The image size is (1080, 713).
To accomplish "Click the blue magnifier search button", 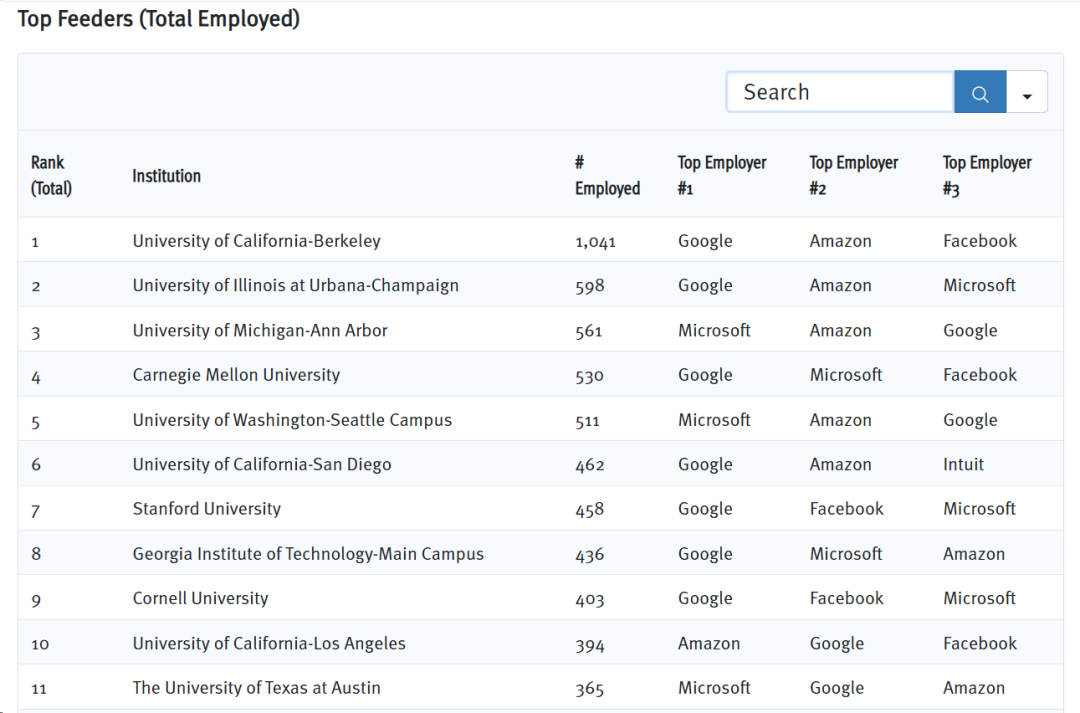I will click(x=979, y=92).
